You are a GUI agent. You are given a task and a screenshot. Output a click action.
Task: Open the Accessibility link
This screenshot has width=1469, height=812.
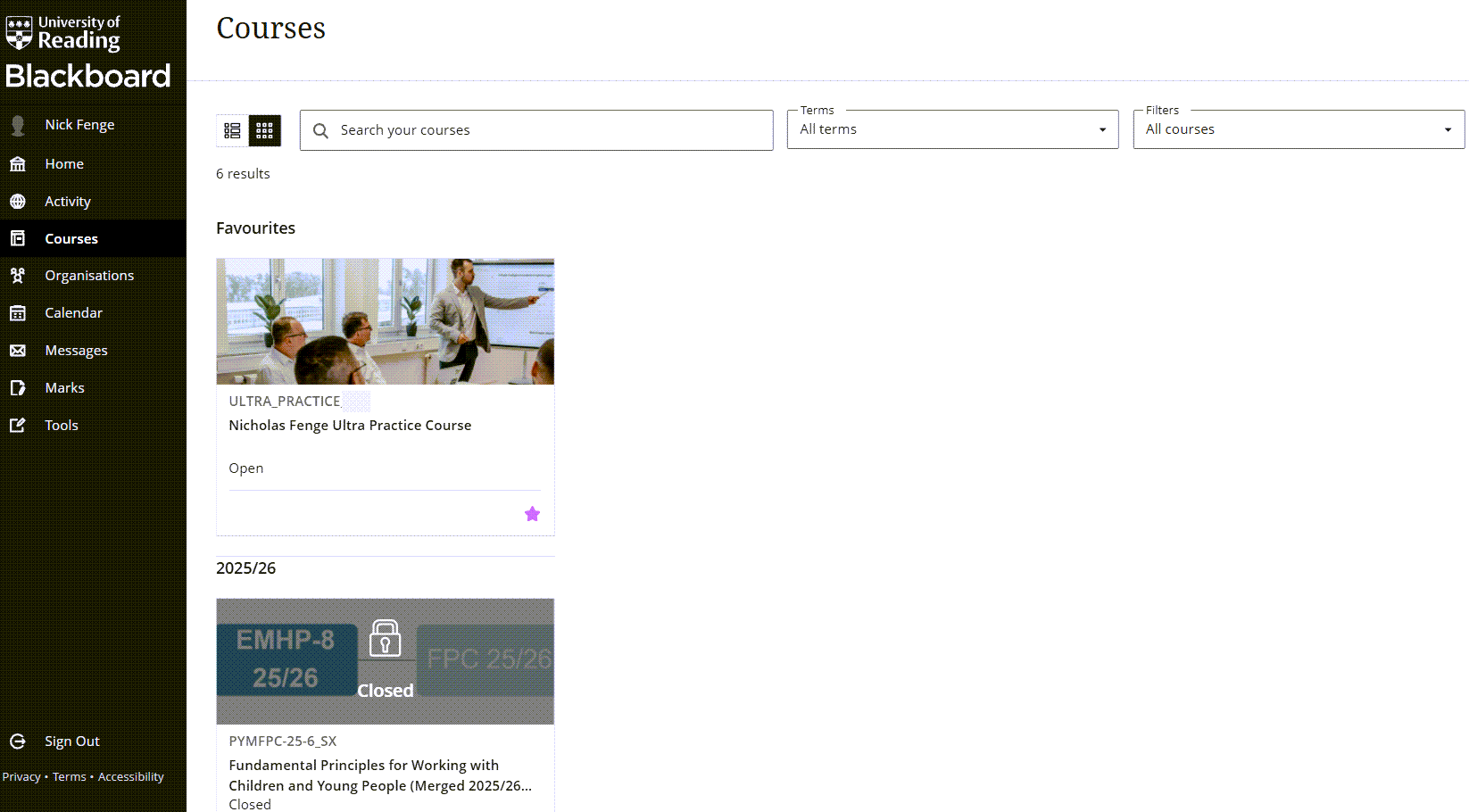pos(130,777)
